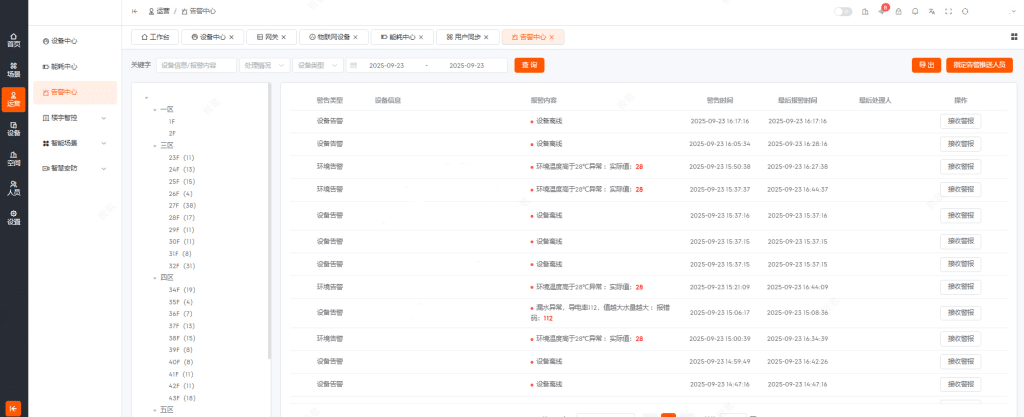The height and width of the screenshot is (417, 1024).
Task: Click the 警告时间 column header
Action: point(719,100)
